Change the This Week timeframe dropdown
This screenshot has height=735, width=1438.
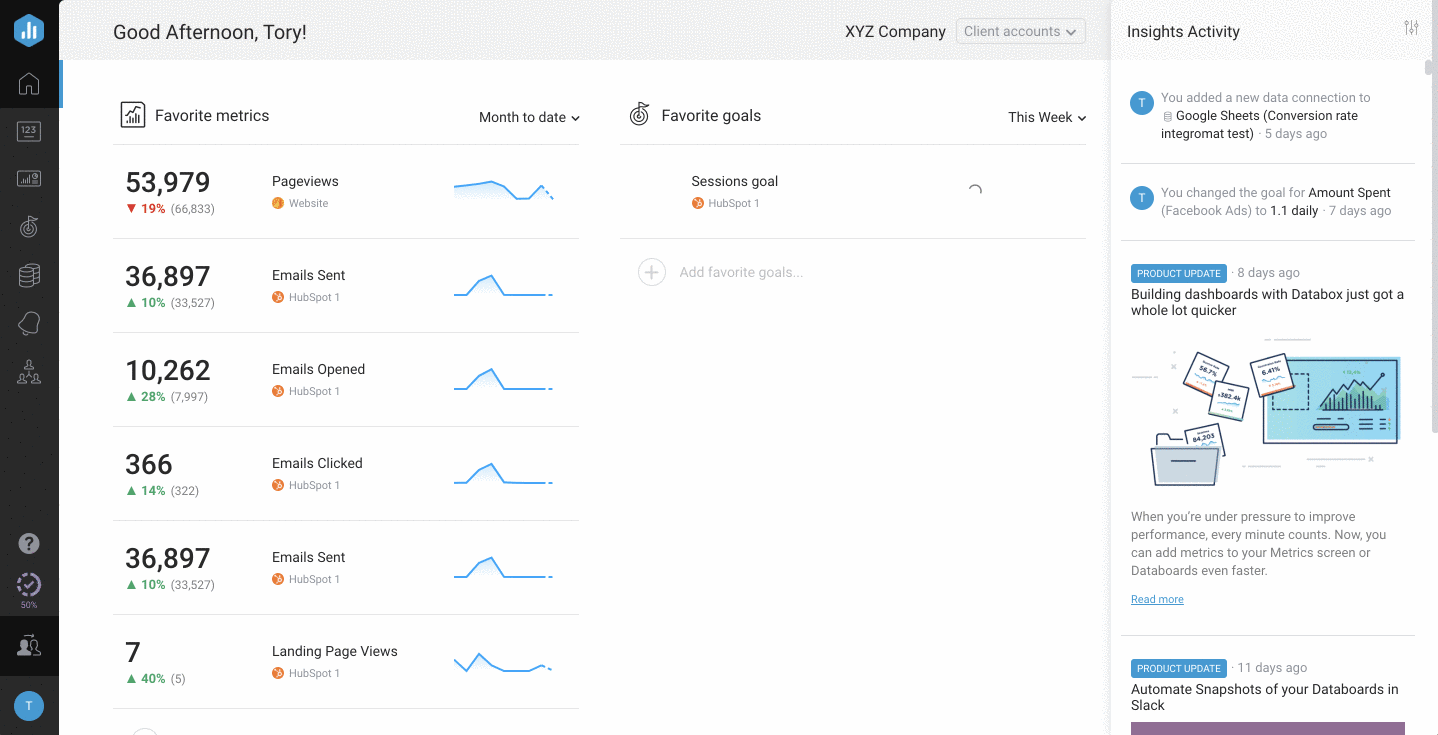tap(1046, 117)
